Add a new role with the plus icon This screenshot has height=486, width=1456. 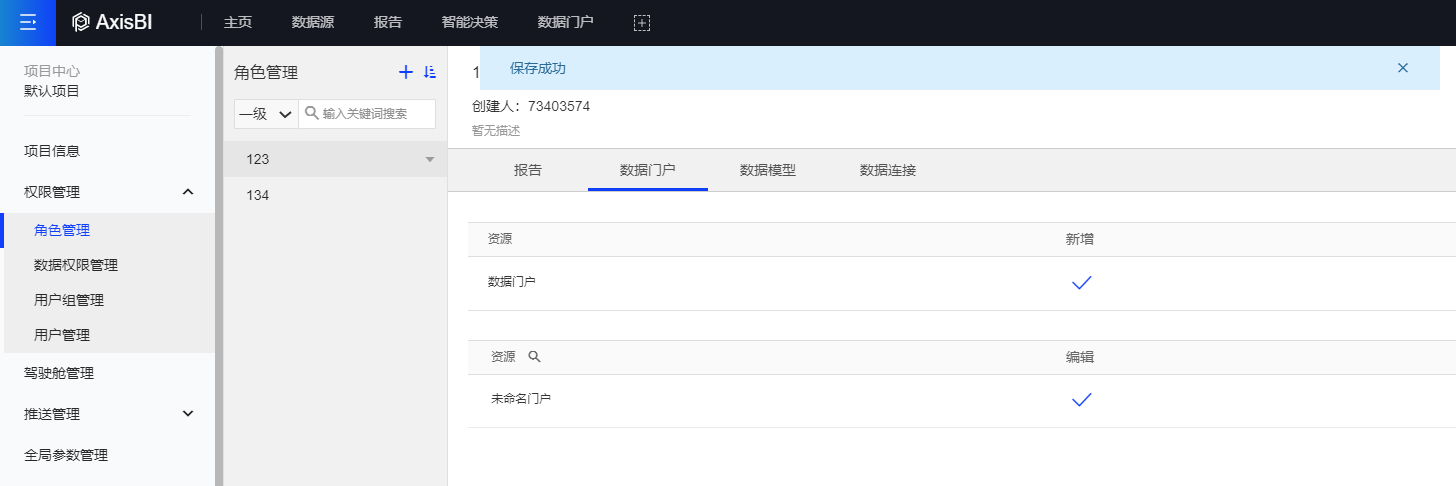pyautogui.click(x=406, y=72)
